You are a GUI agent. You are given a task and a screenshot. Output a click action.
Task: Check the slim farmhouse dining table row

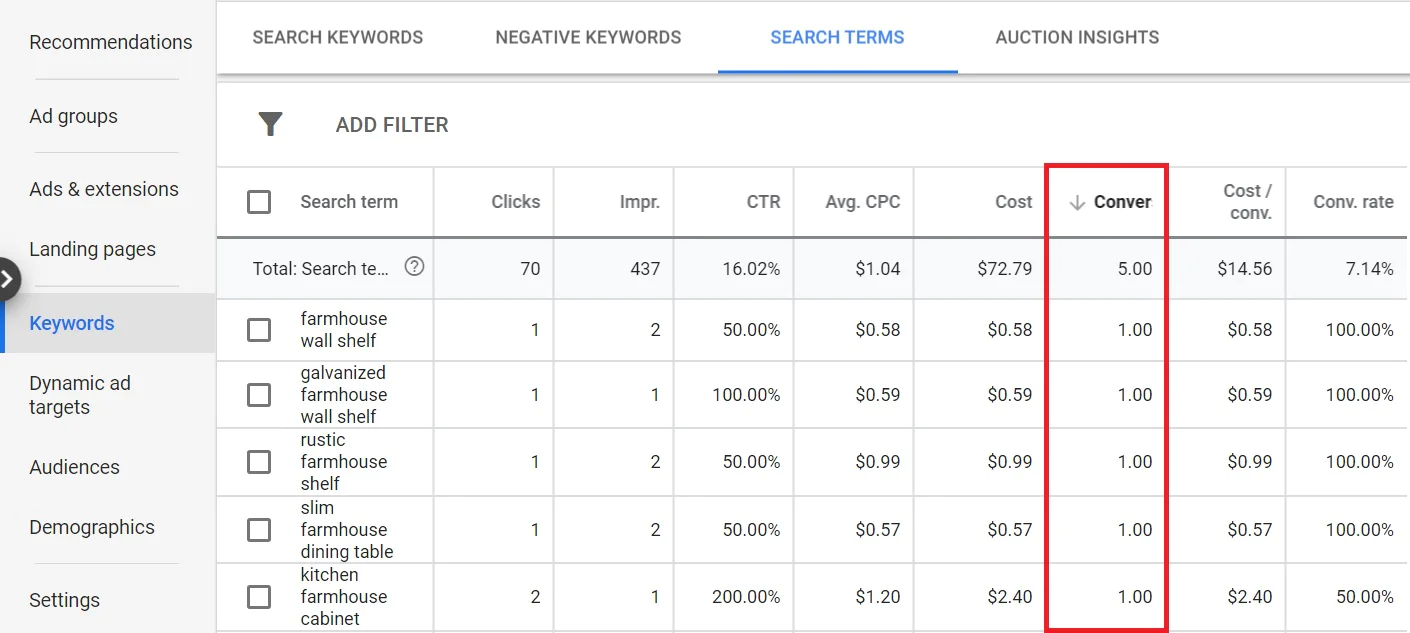259,529
